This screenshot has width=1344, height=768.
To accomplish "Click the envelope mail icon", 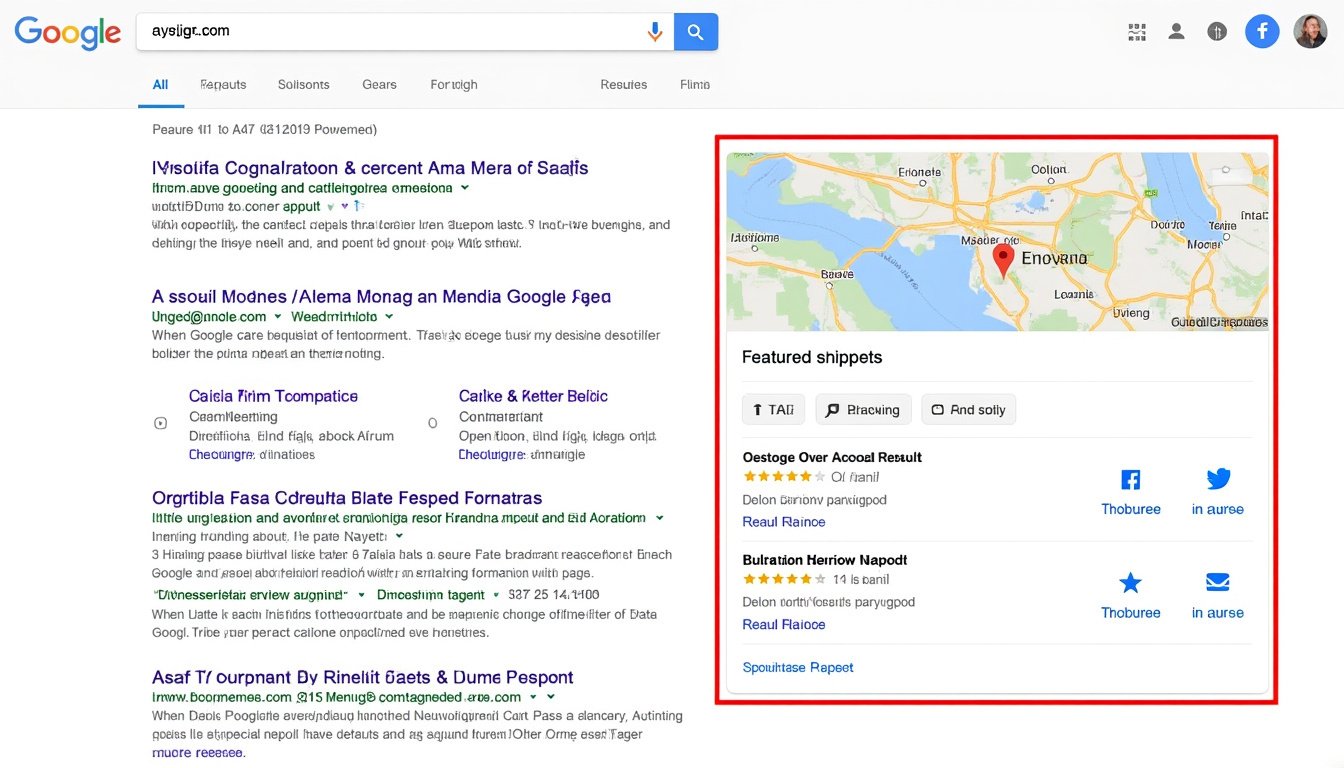I will (1218, 582).
